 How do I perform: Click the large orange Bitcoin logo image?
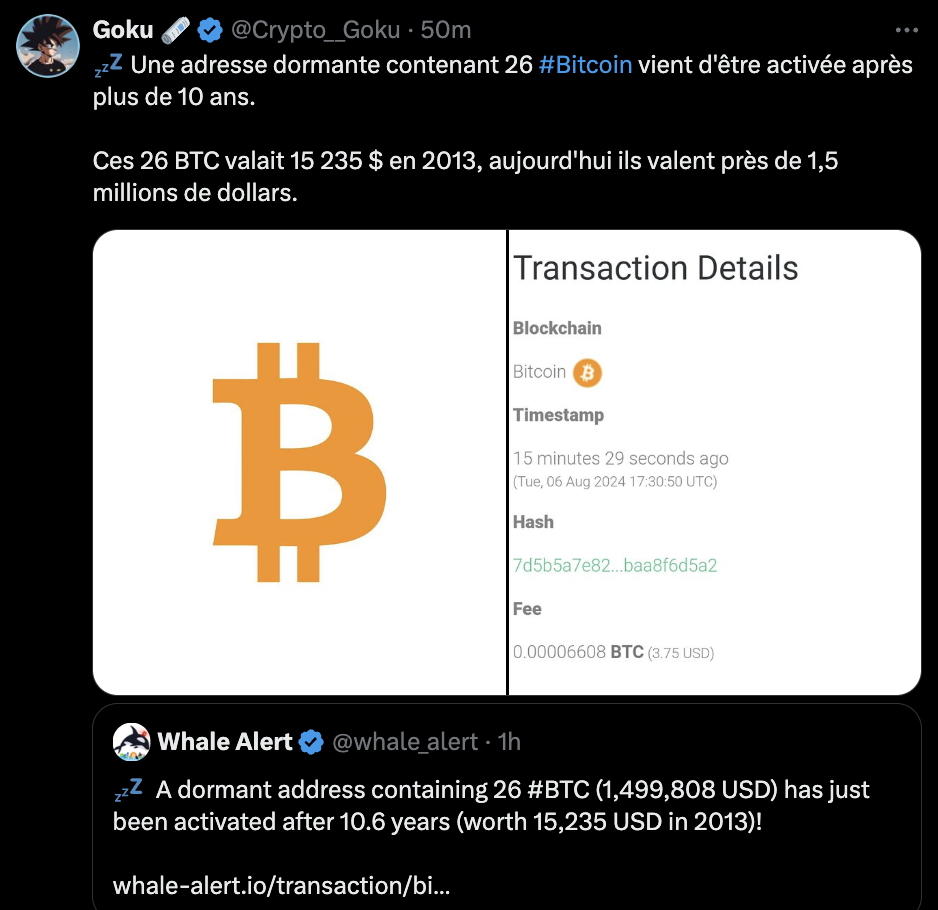coord(300,462)
